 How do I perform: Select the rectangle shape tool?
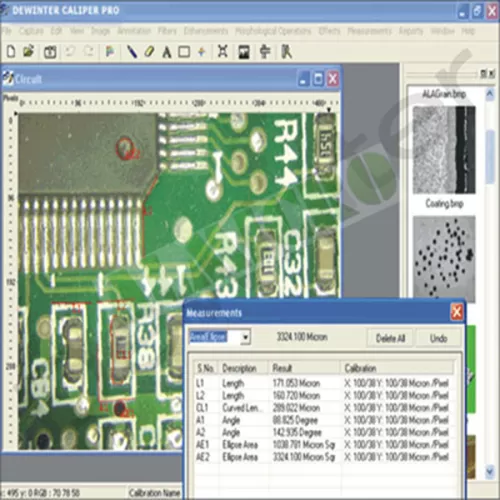[x=184, y=52]
